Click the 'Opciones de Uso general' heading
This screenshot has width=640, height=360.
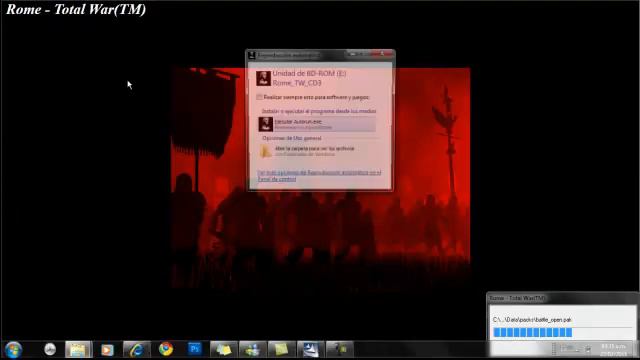coord(292,138)
